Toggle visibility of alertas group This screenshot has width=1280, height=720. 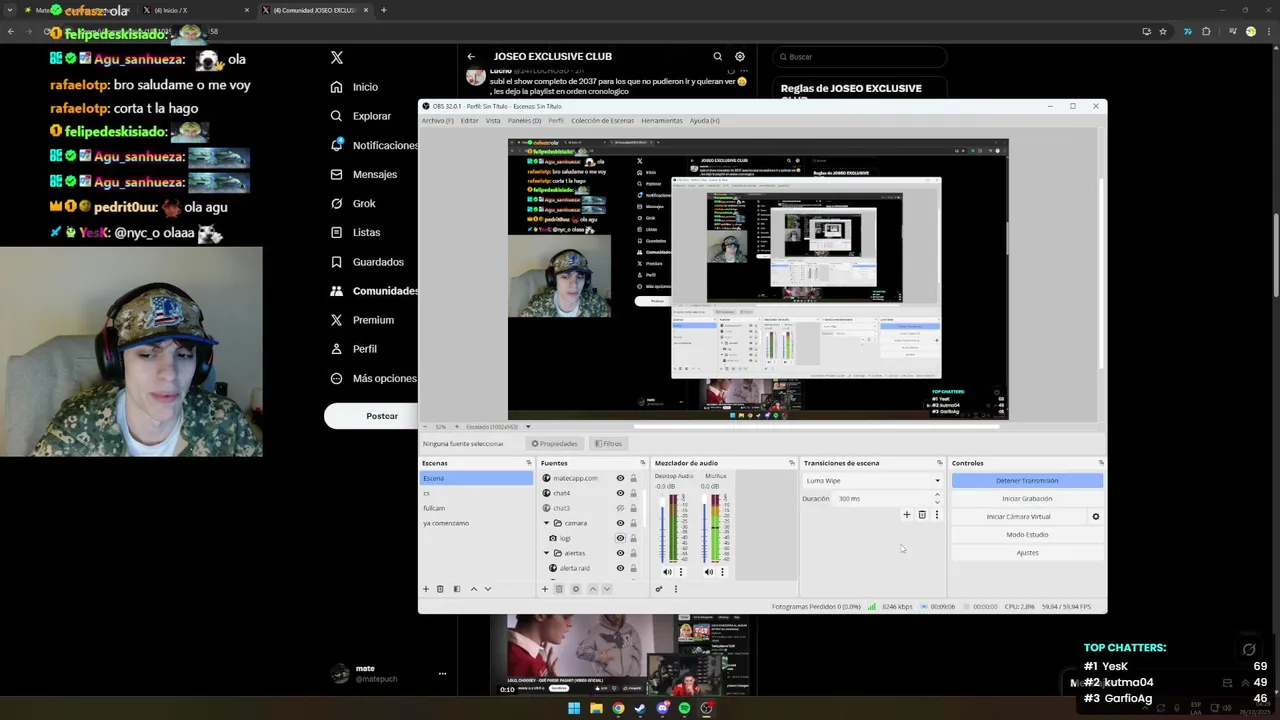click(620, 553)
